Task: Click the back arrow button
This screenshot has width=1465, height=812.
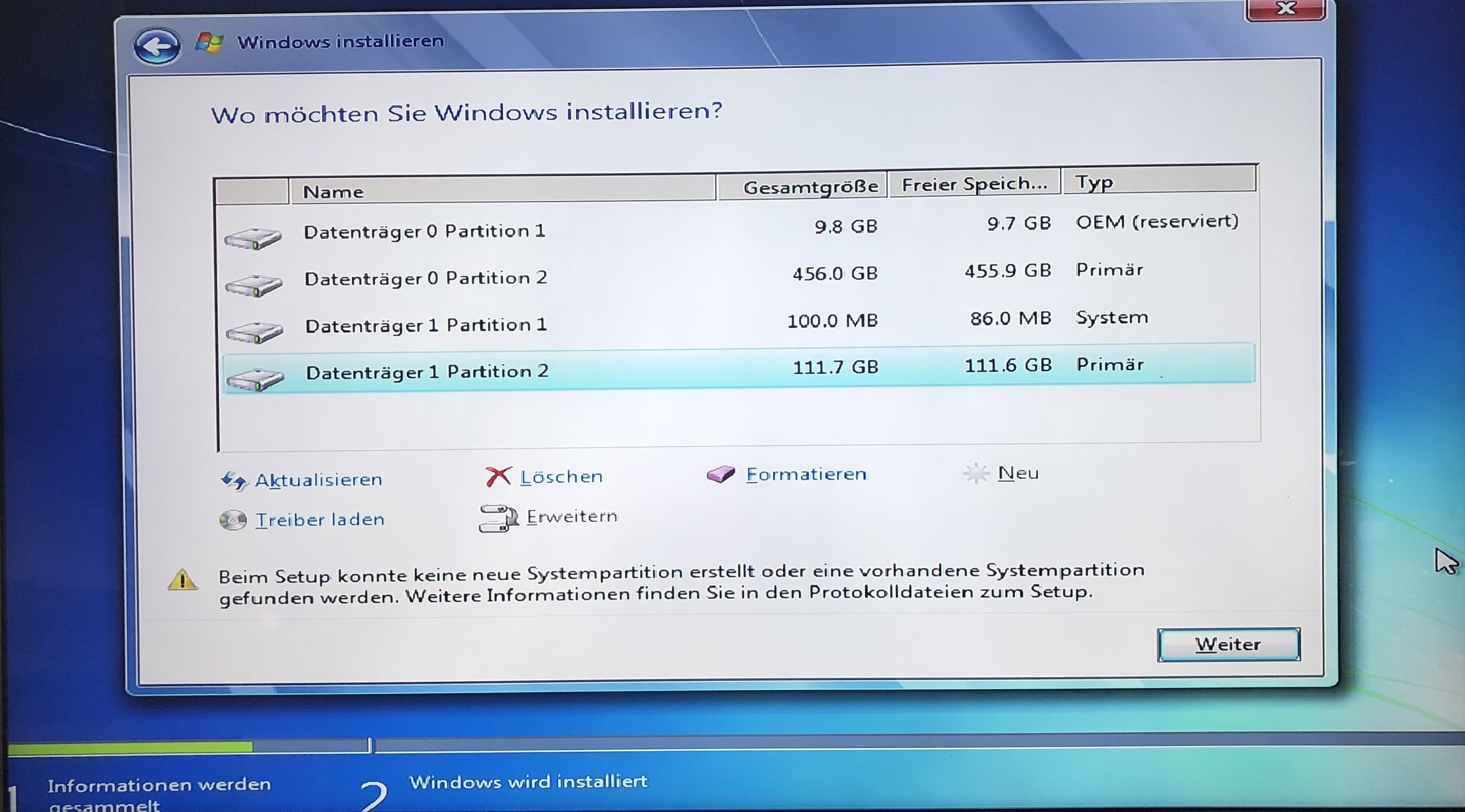Action: coord(157,47)
